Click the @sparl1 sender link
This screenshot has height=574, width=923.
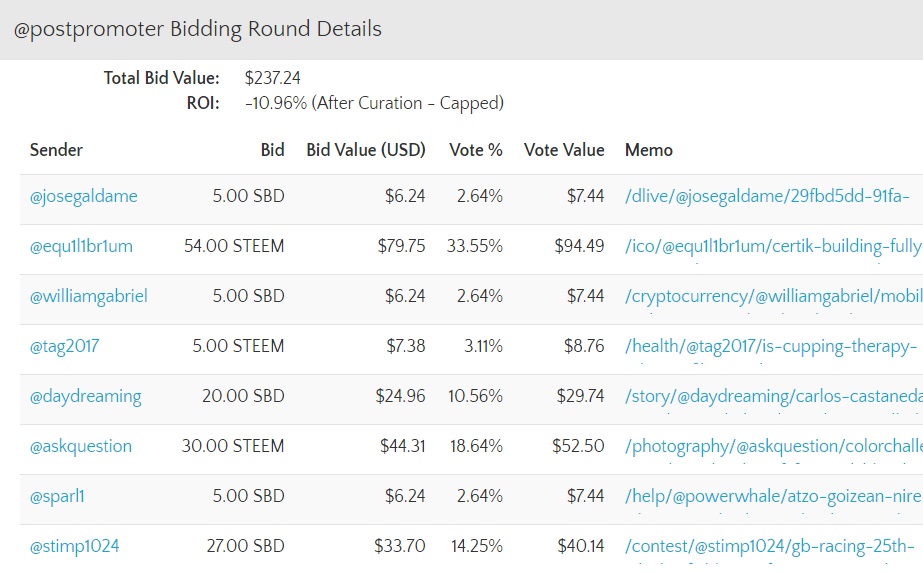coord(59,496)
